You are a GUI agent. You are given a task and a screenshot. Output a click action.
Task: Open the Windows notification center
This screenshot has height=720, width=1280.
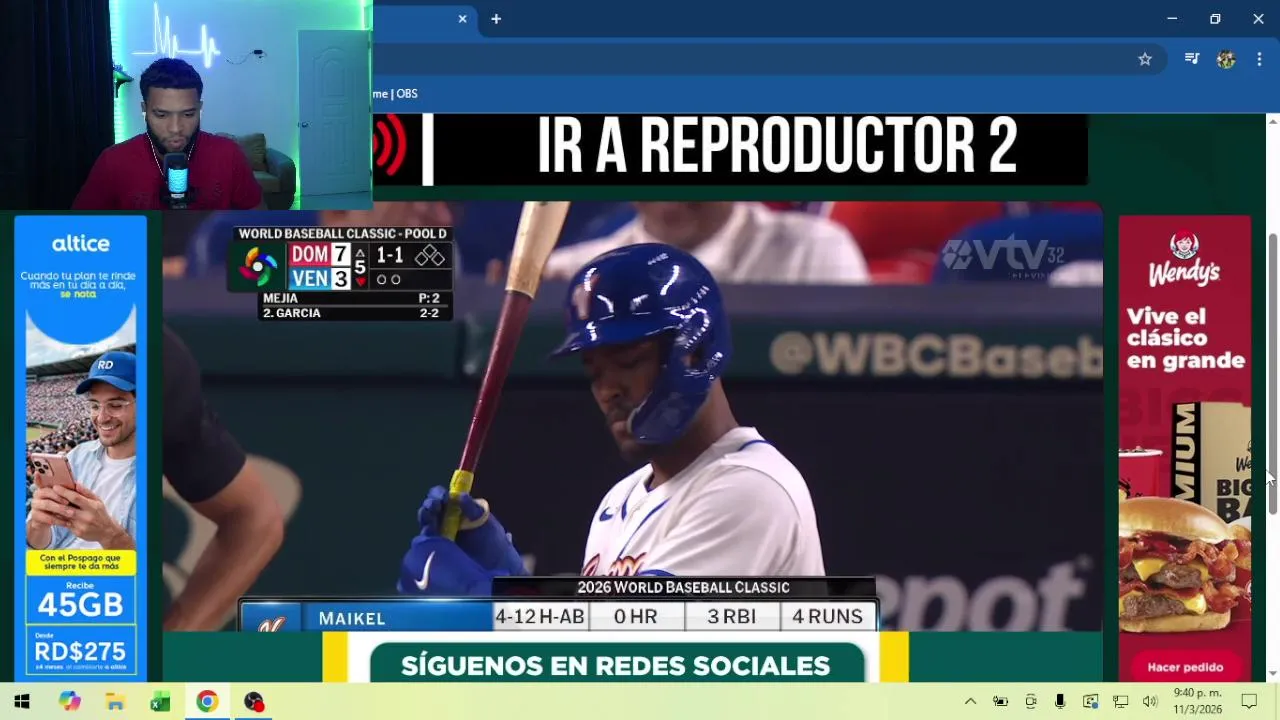(1249, 701)
